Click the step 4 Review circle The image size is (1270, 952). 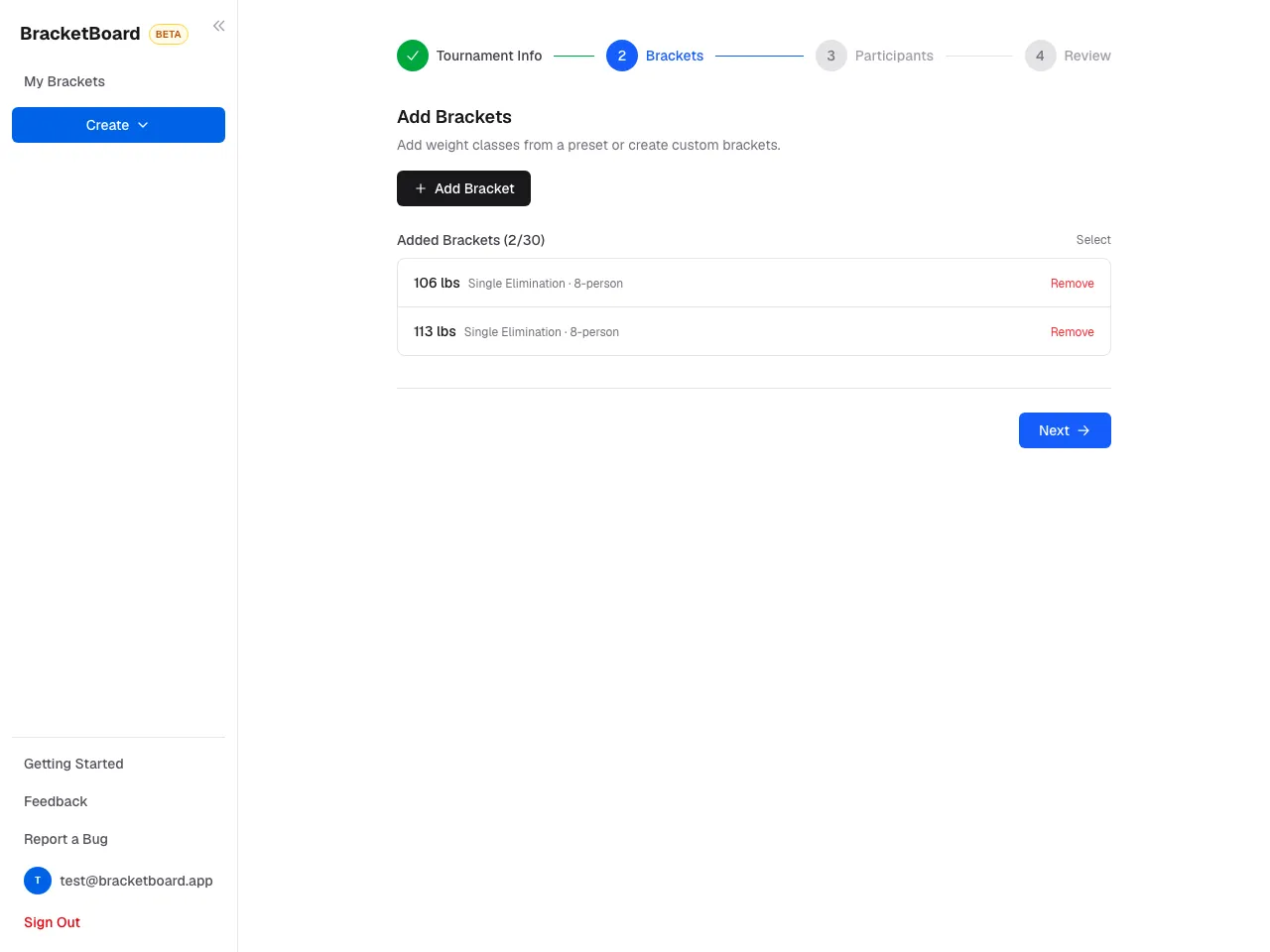coord(1040,56)
